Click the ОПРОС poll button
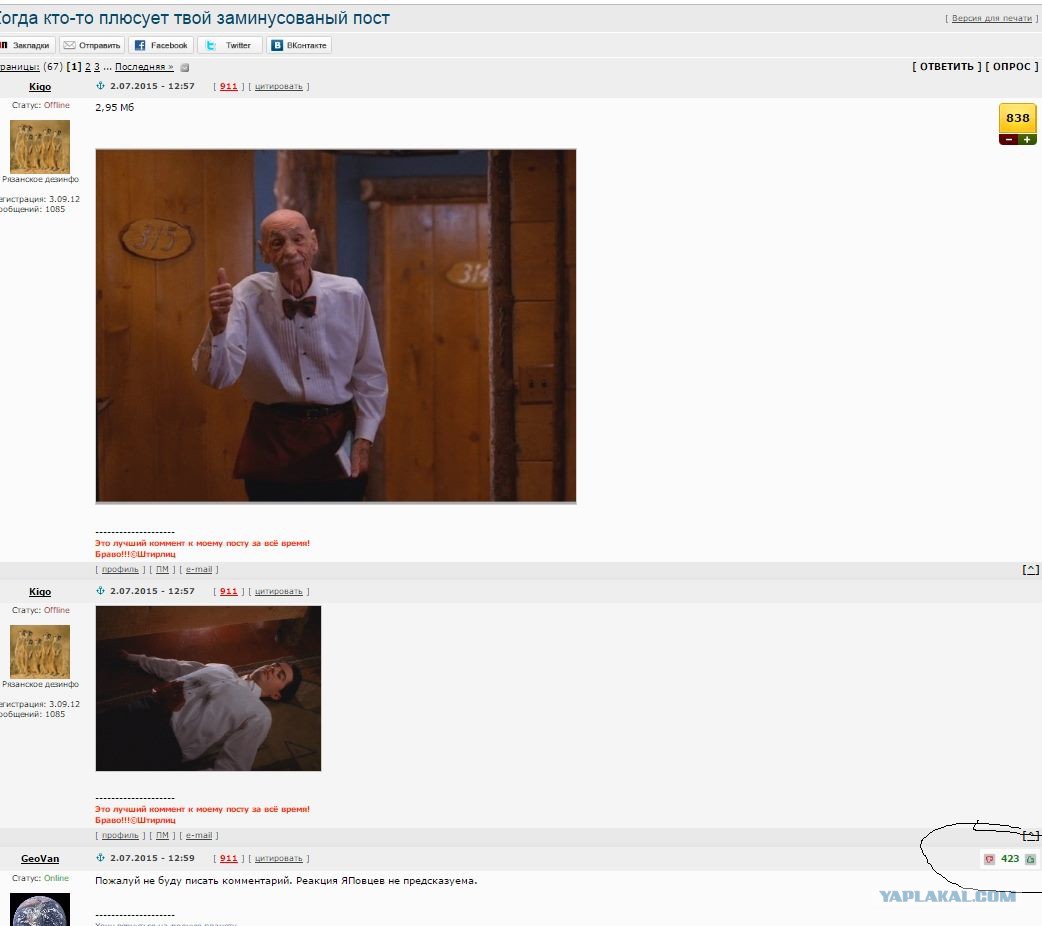Viewport: 1042px width, 926px height. [1011, 66]
